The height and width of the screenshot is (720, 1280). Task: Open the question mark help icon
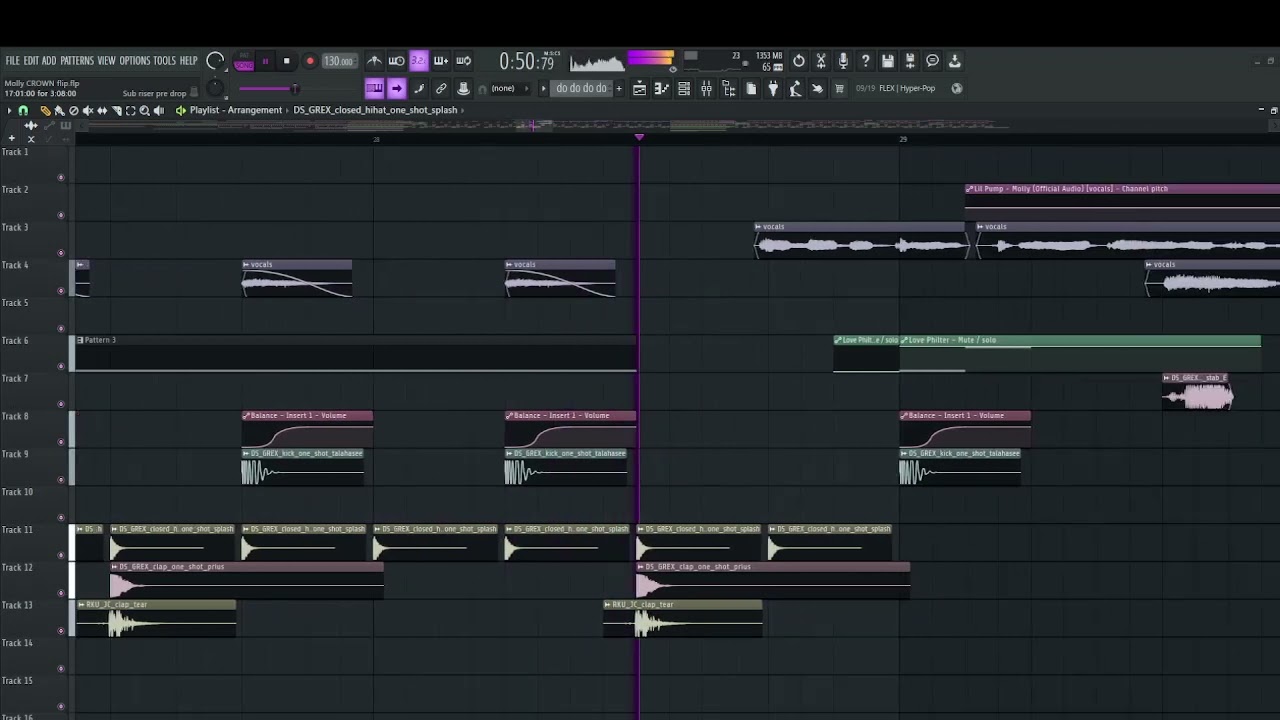point(866,61)
